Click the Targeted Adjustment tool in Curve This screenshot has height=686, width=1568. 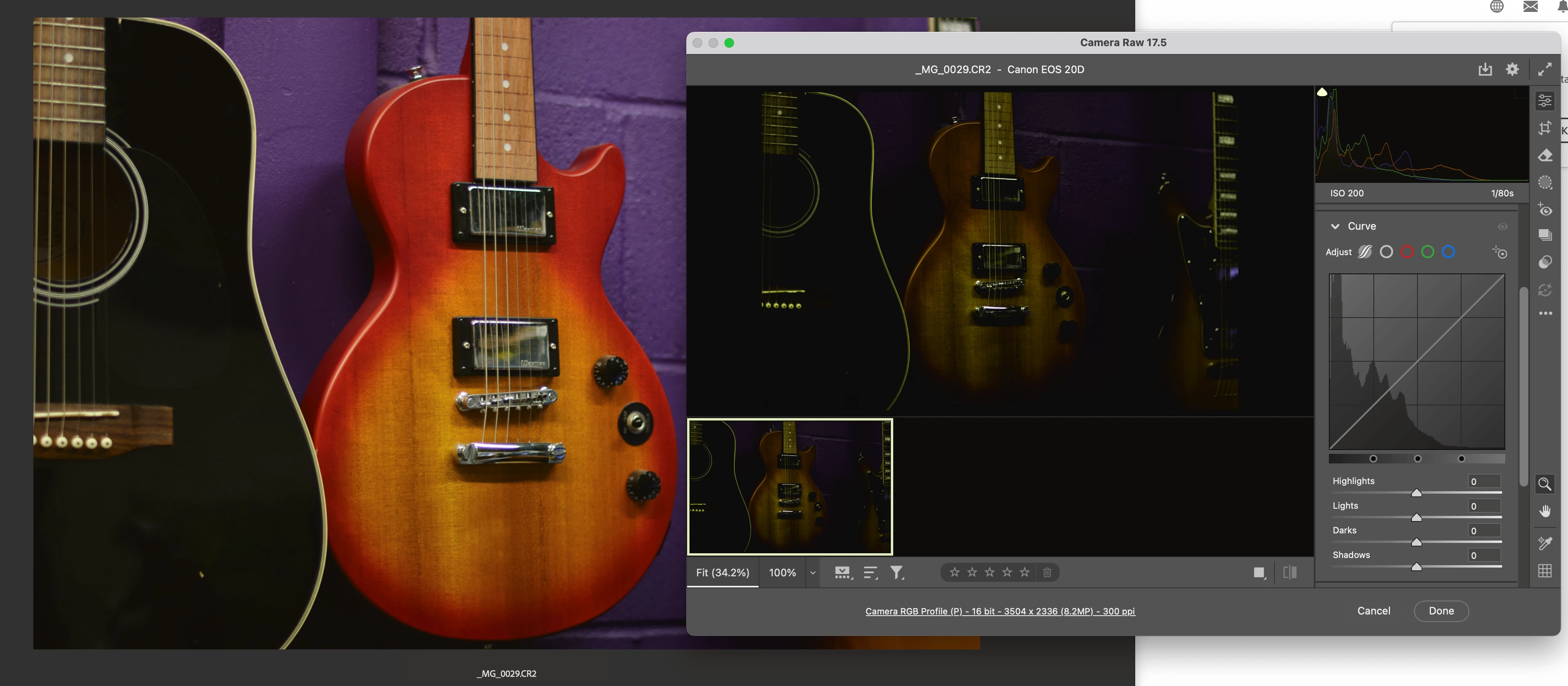click(1500, 252)
